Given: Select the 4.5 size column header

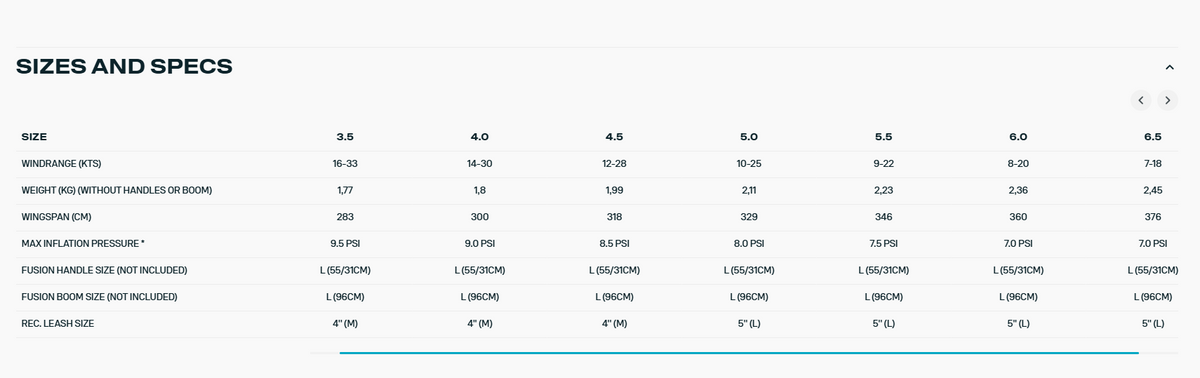Looking at the screenshot, I should coord(614,136).
